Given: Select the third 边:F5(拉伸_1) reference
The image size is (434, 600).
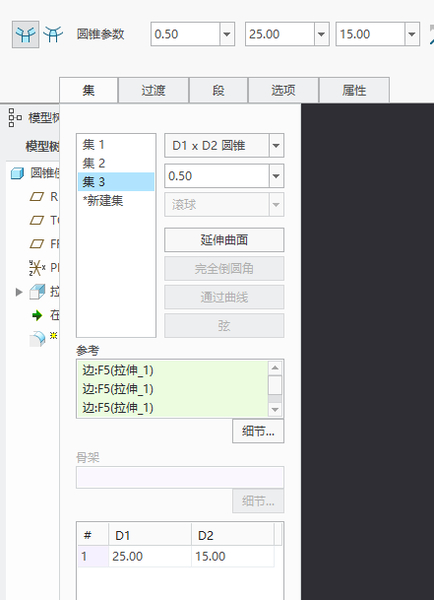Looking at the screenshot, I should click(x=172, y=408).
